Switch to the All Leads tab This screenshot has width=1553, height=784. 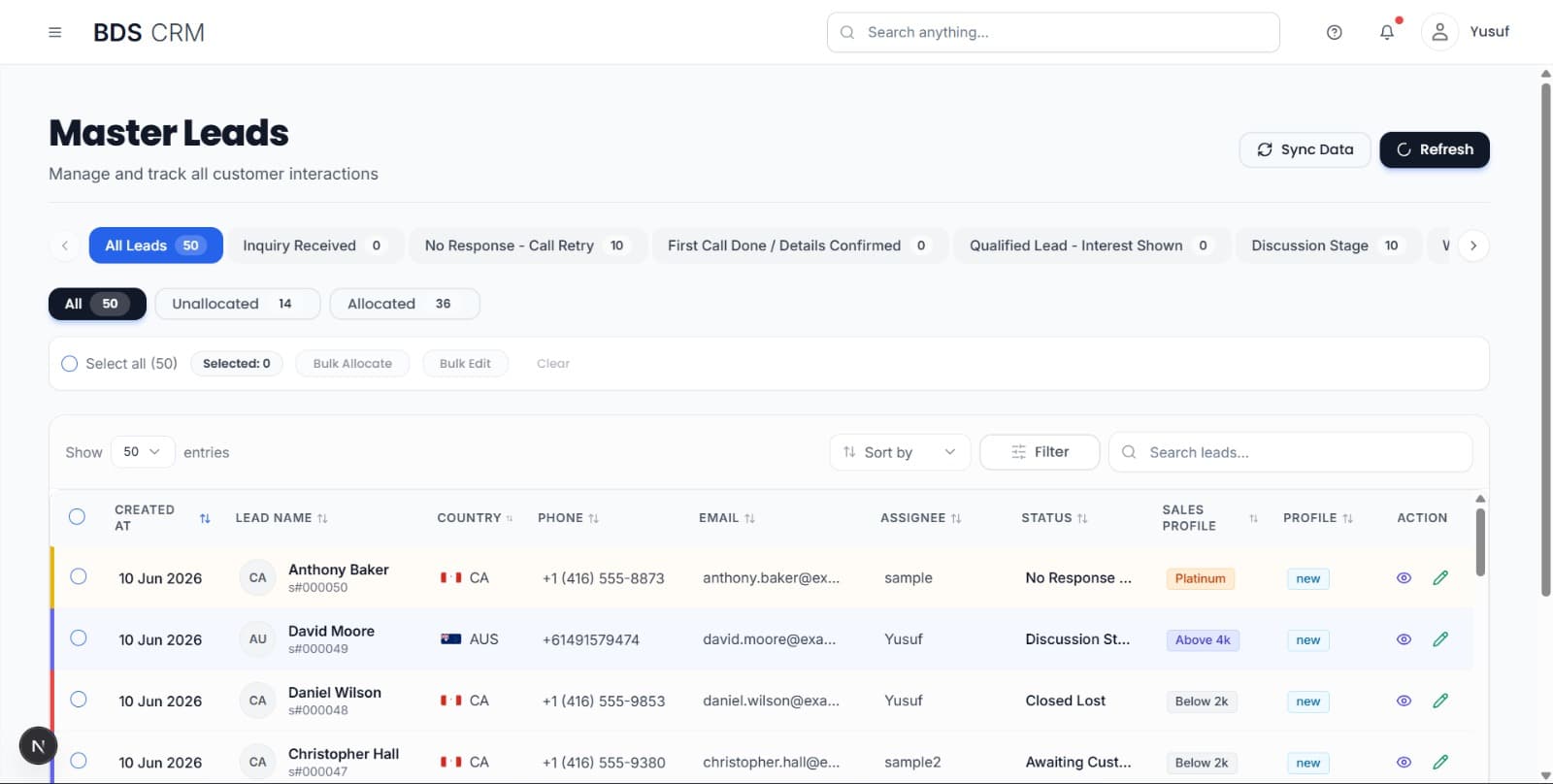(x=156, y=245)
